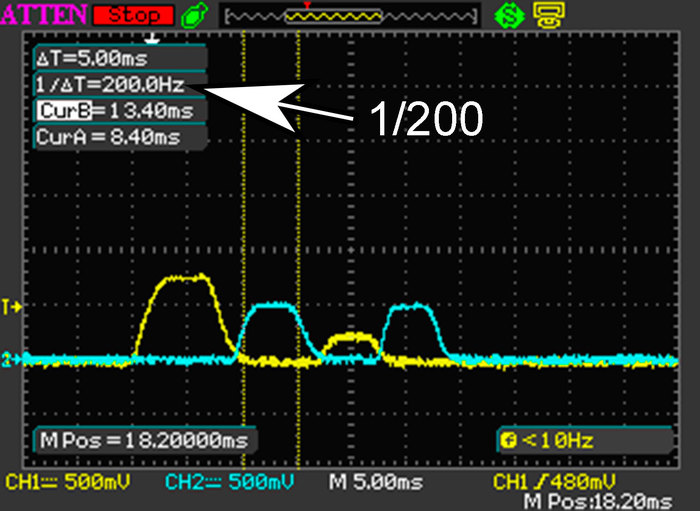The height and width of the screenshot is (511, 700).
Task: Click the ATTEN brand logo
Action: pyautogui.click(x=44, y=14)
